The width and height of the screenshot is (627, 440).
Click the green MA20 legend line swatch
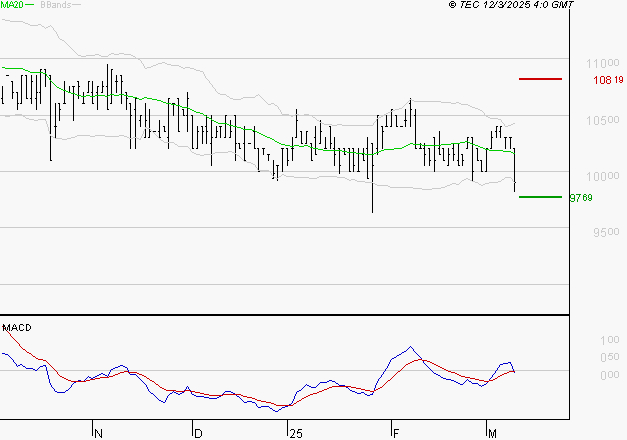[29, 4]
